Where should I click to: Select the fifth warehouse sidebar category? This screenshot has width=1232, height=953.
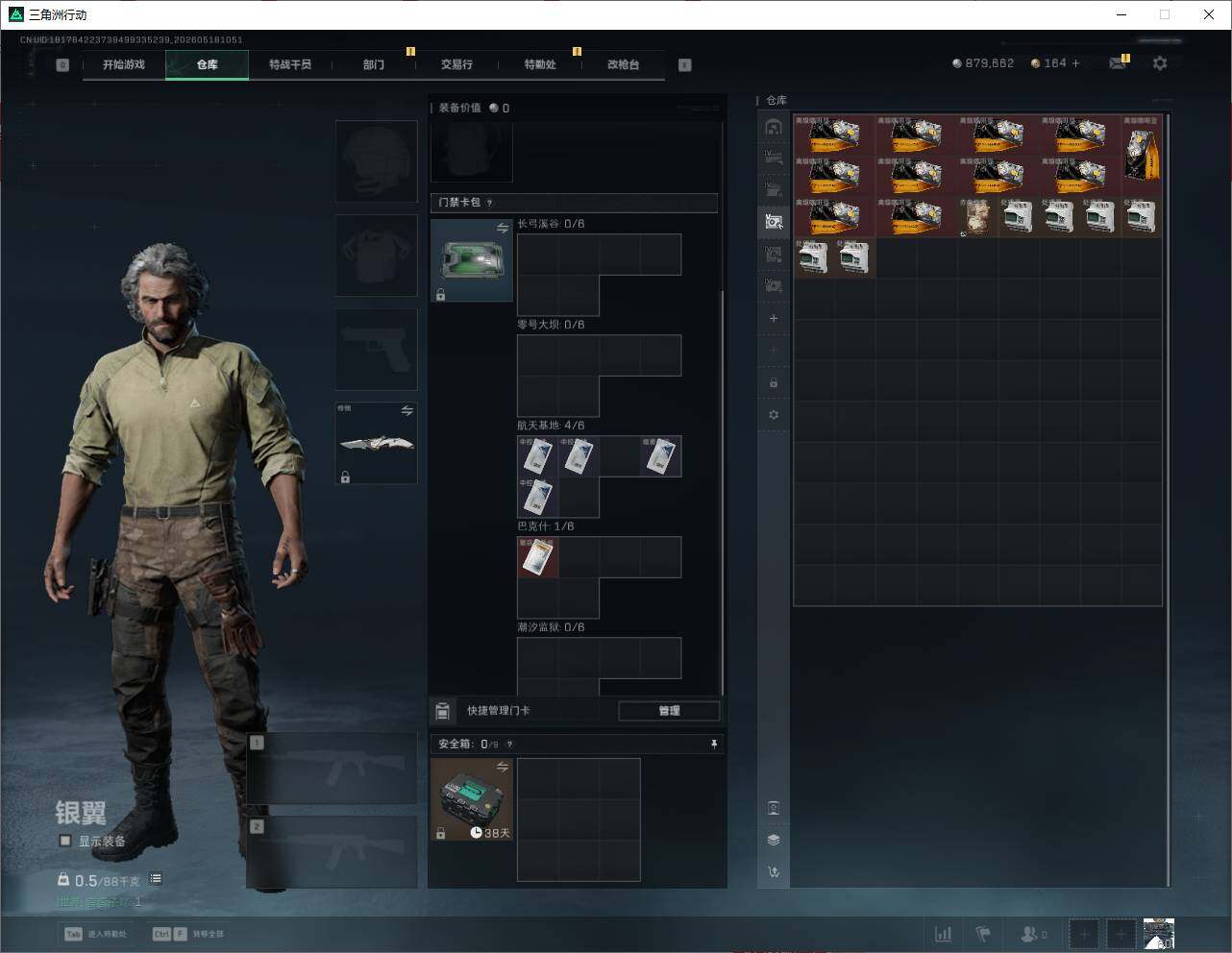[774, 254]
